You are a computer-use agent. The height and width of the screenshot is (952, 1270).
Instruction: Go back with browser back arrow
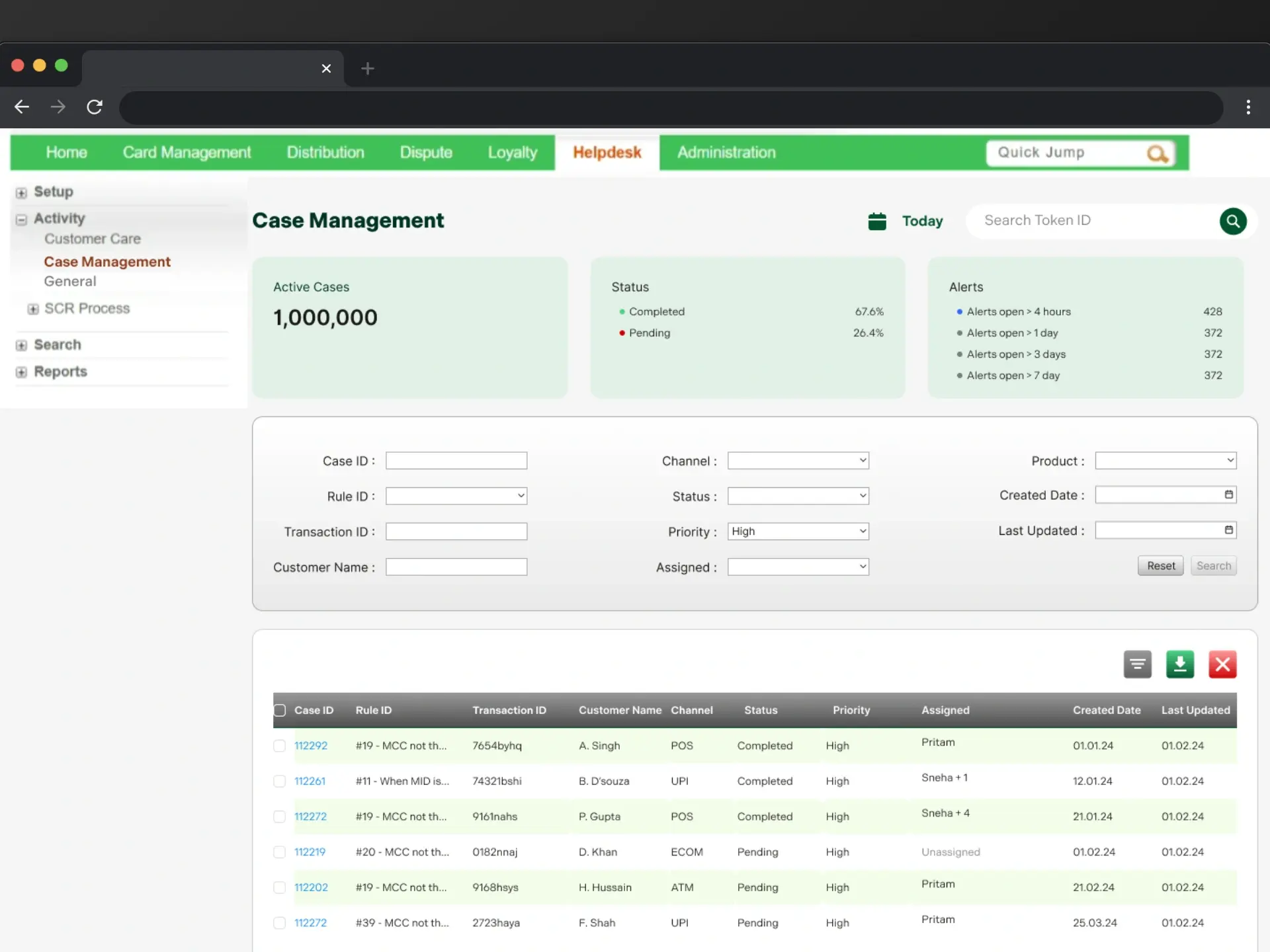[22, 107]
